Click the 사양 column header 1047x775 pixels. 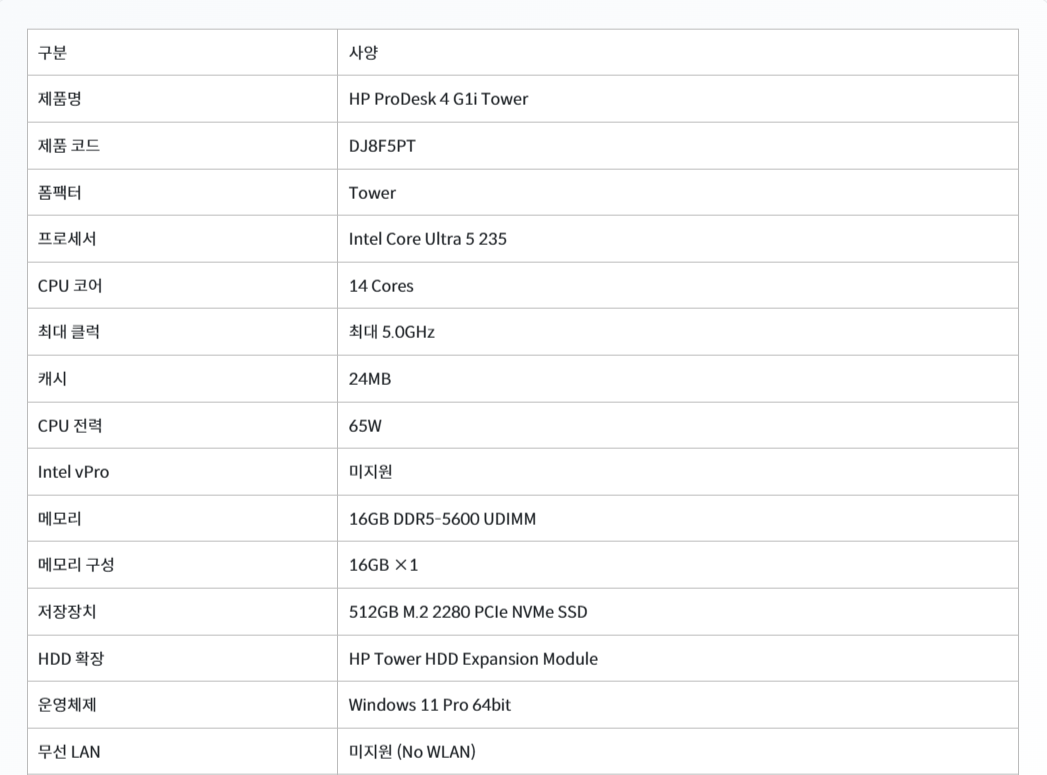(363, 52)
